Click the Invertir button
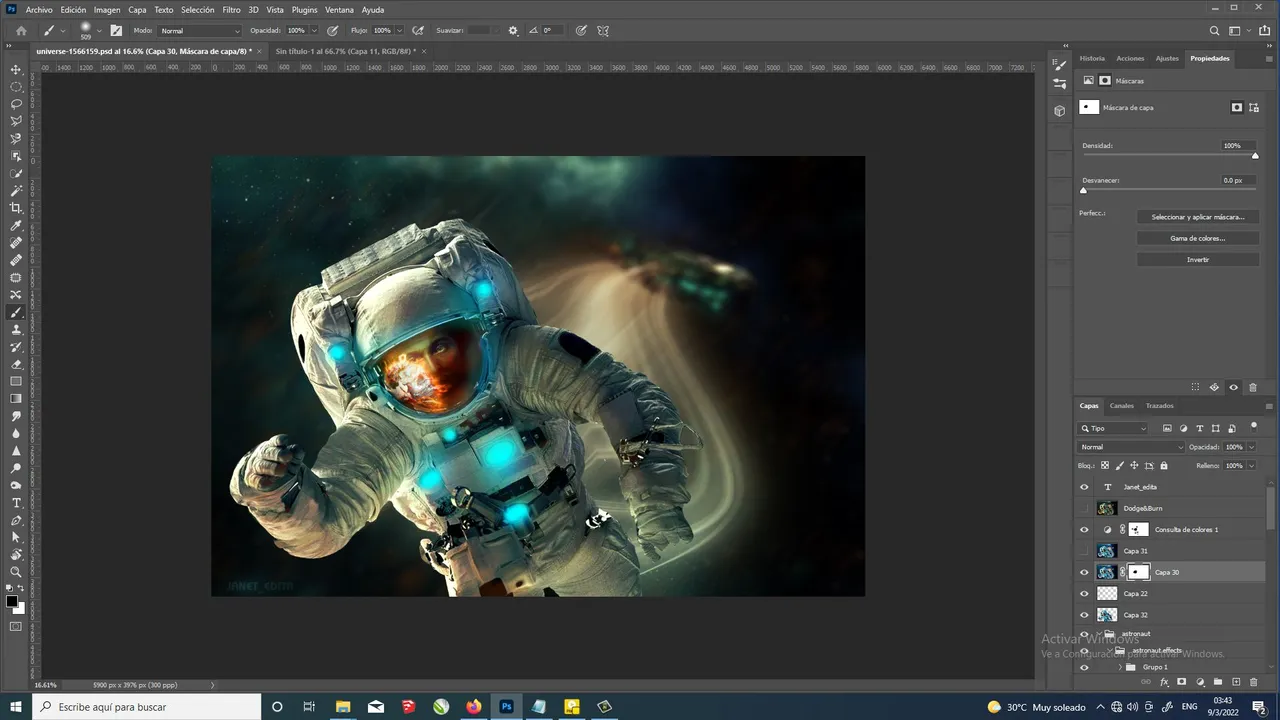The height and width of the screenshot is (720, 1280). (1198, 259)
